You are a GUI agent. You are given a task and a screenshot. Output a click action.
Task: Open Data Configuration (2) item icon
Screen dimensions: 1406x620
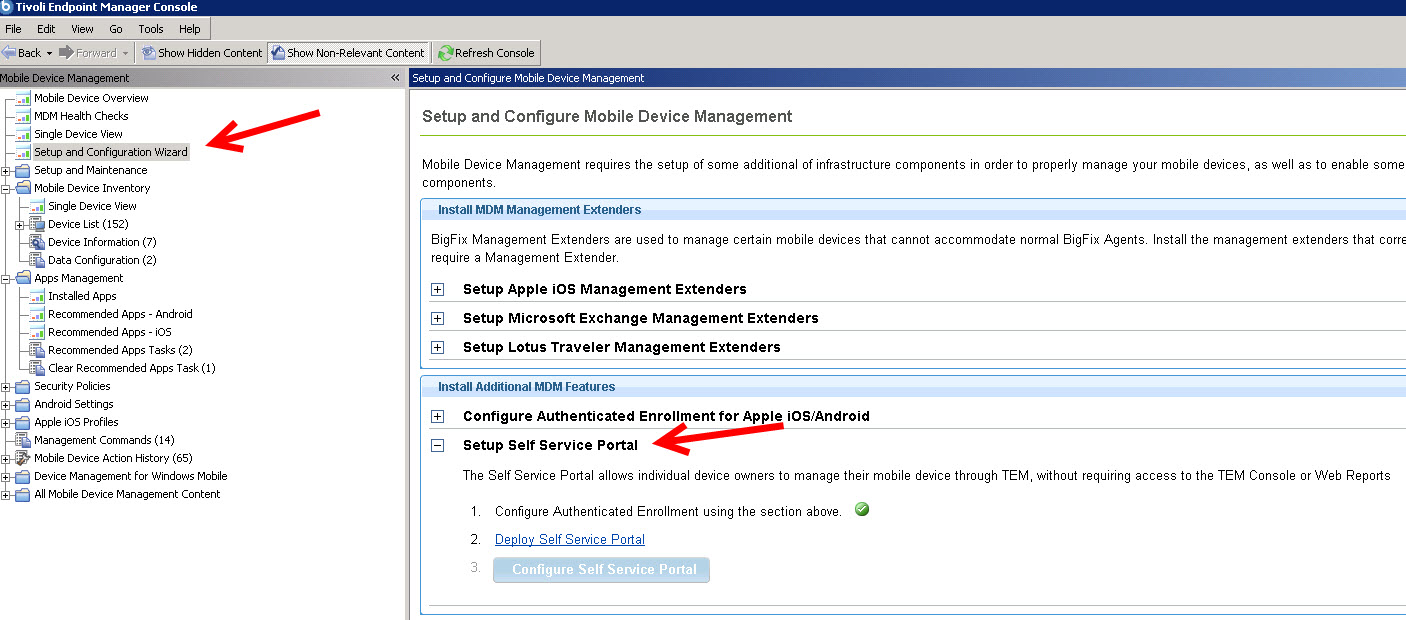(x=37, y=260)
